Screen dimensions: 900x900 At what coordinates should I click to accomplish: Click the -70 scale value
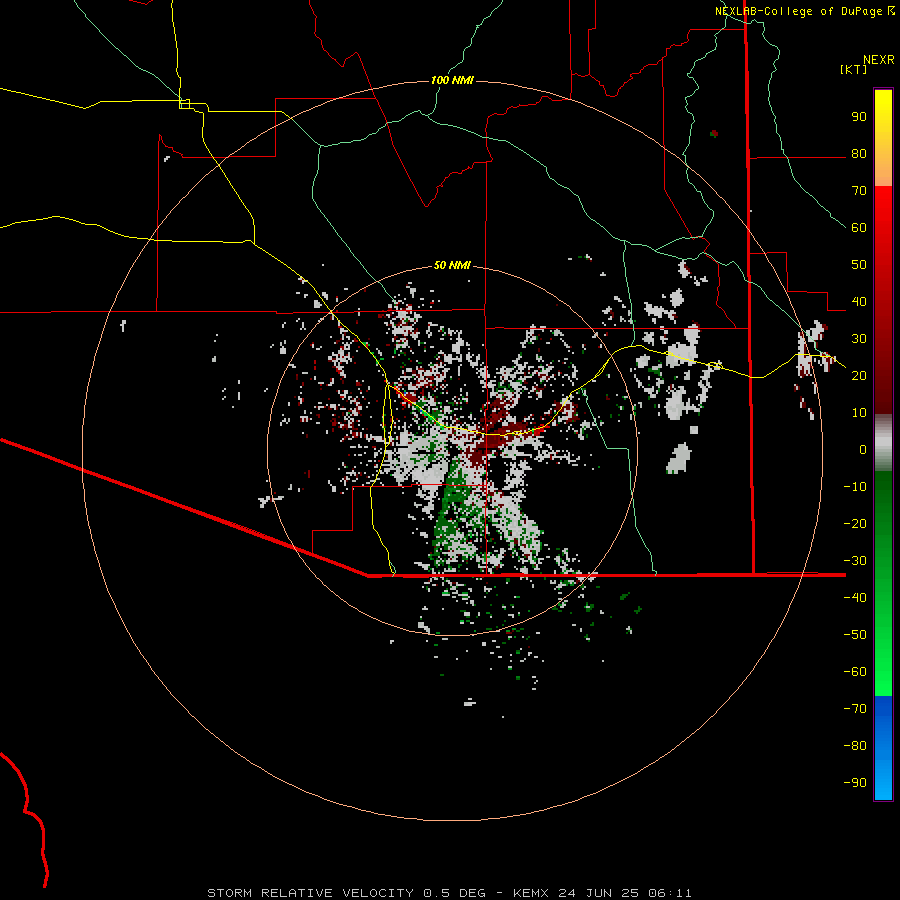tap(855, 708)
